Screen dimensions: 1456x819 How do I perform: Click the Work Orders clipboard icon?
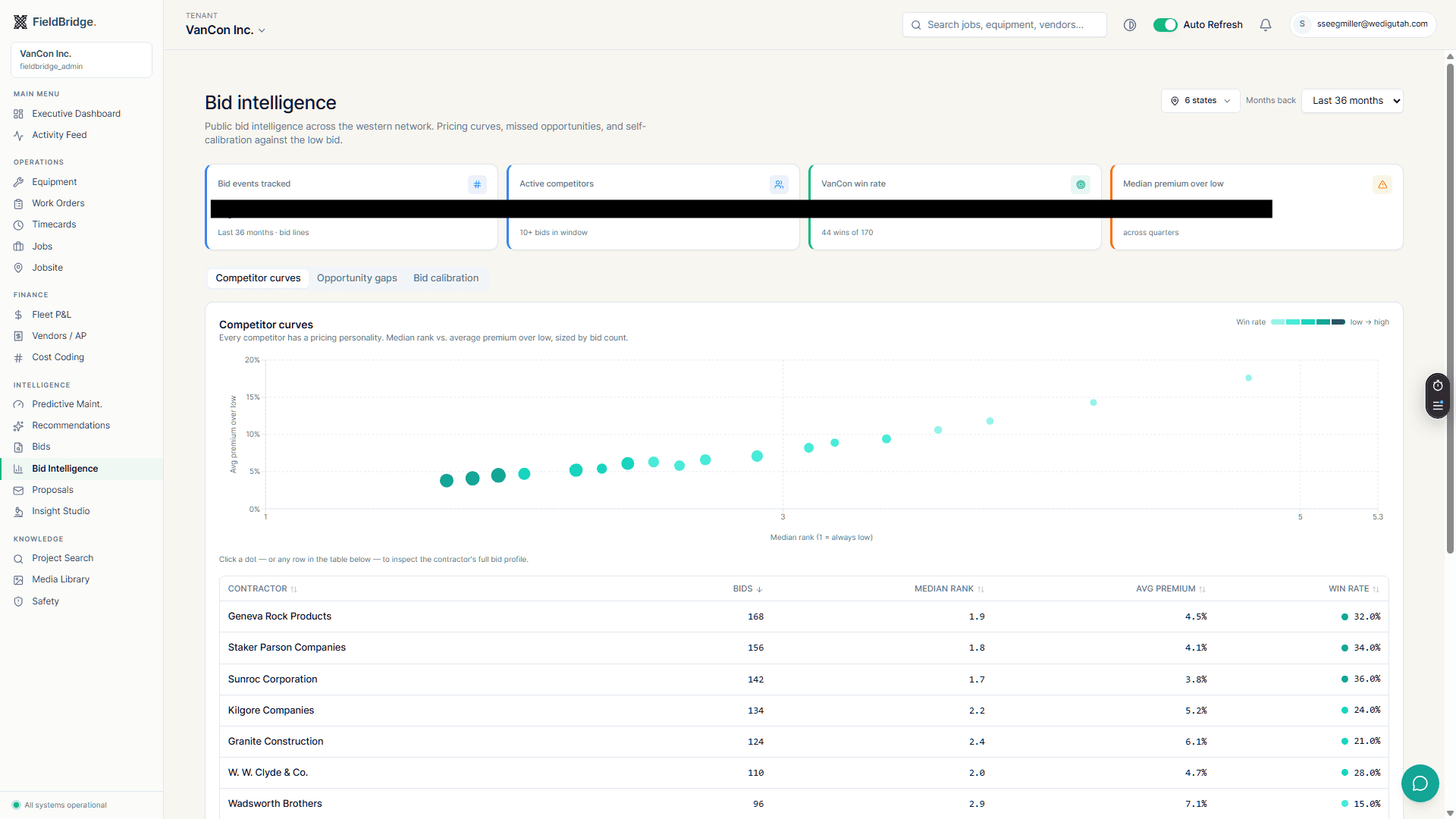coord(18,203)
